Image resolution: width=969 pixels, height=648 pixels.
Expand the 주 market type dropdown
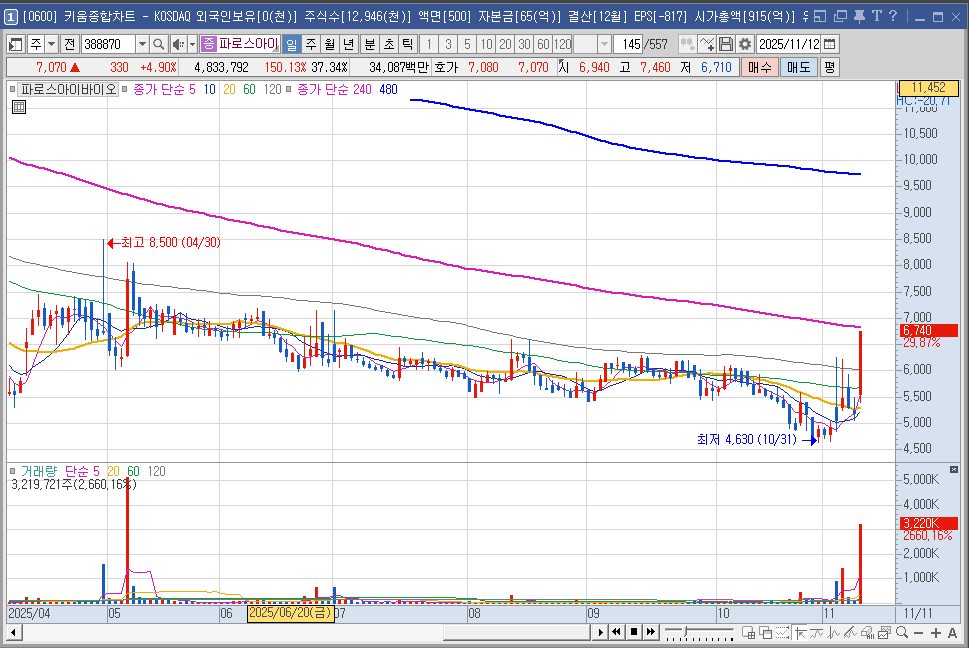coord(51,44)
